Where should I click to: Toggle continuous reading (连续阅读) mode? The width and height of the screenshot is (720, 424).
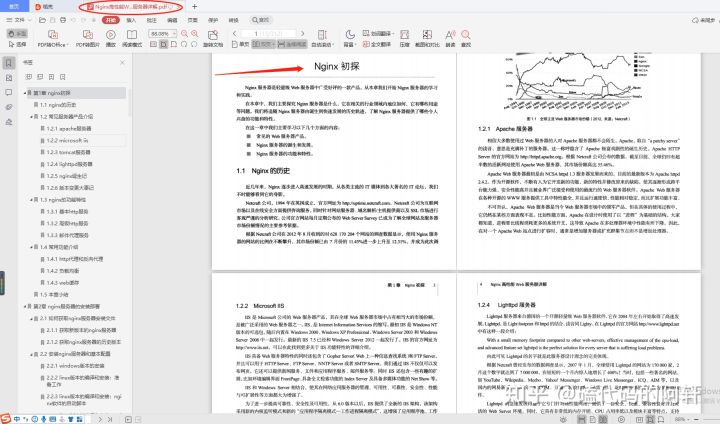point(292,44)
